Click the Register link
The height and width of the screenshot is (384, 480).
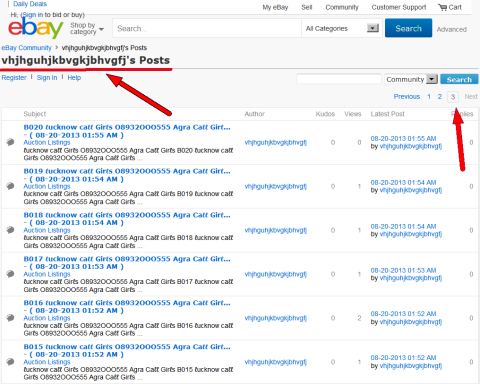(x=14, y=78)
